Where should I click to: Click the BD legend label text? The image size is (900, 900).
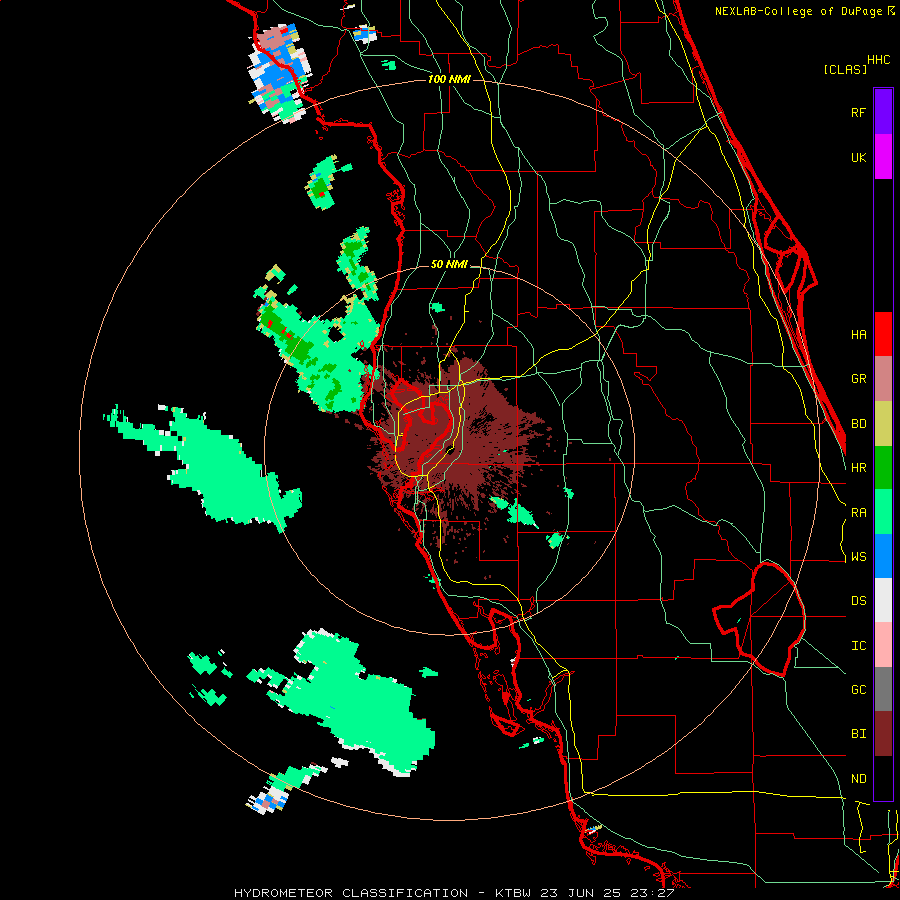pyautogui.click(x=858, y=424)
